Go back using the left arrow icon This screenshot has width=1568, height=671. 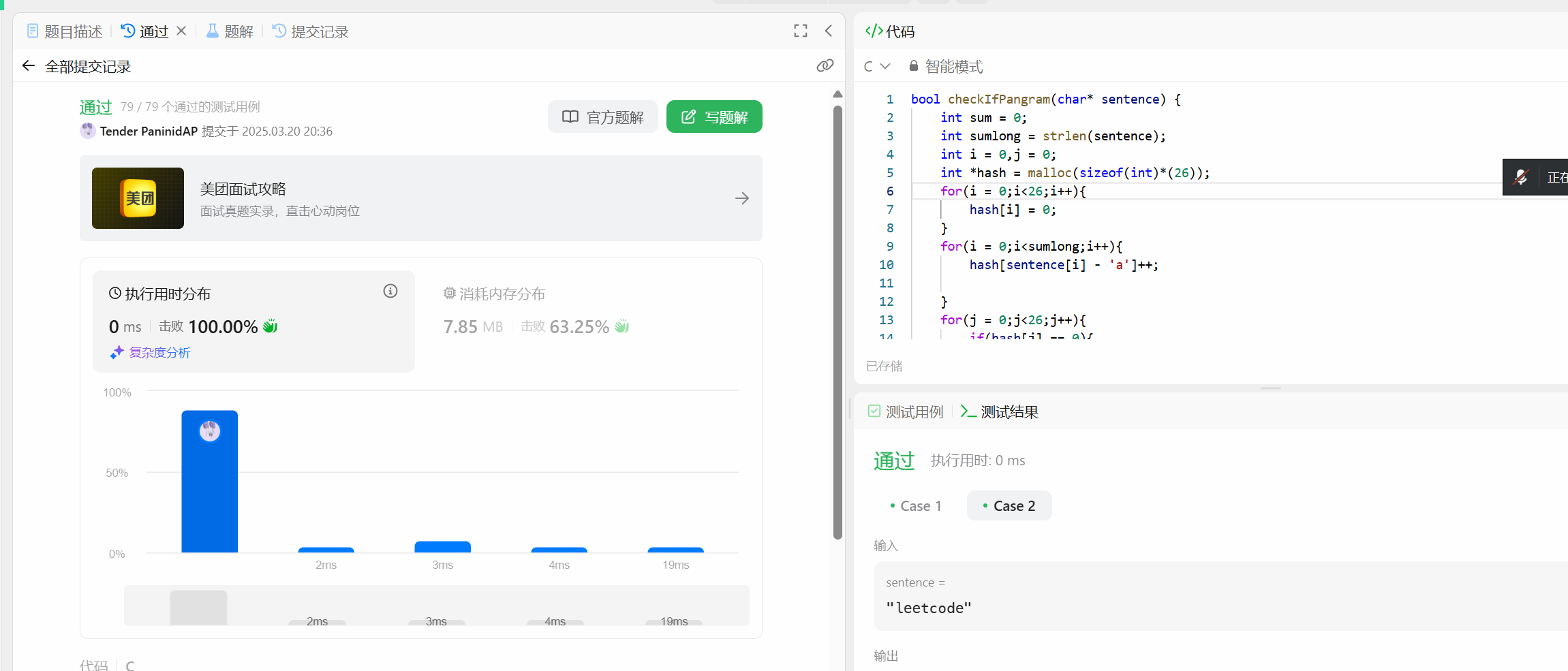29,66
